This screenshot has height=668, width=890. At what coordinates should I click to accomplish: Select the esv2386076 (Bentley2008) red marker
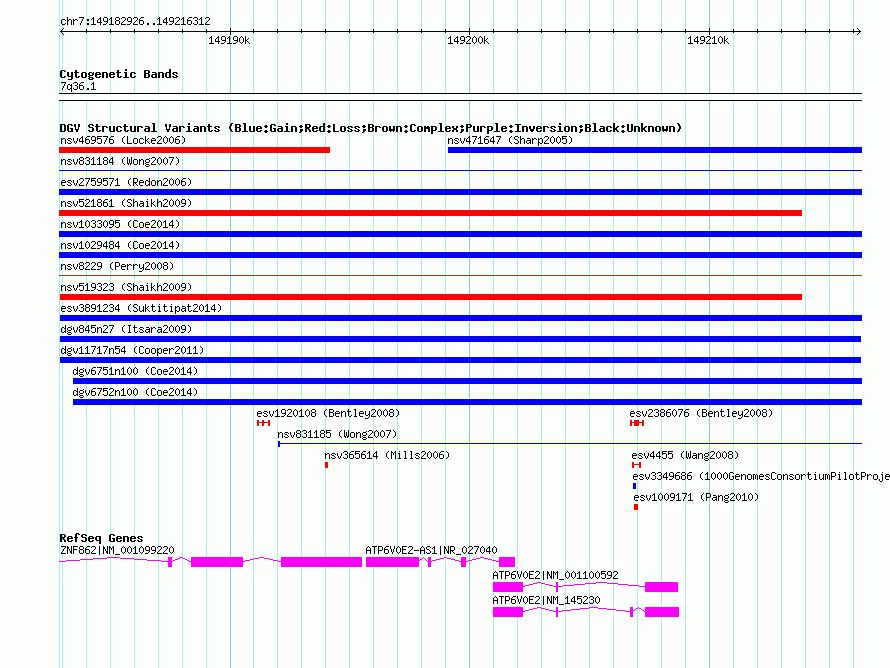pos(636,423)
